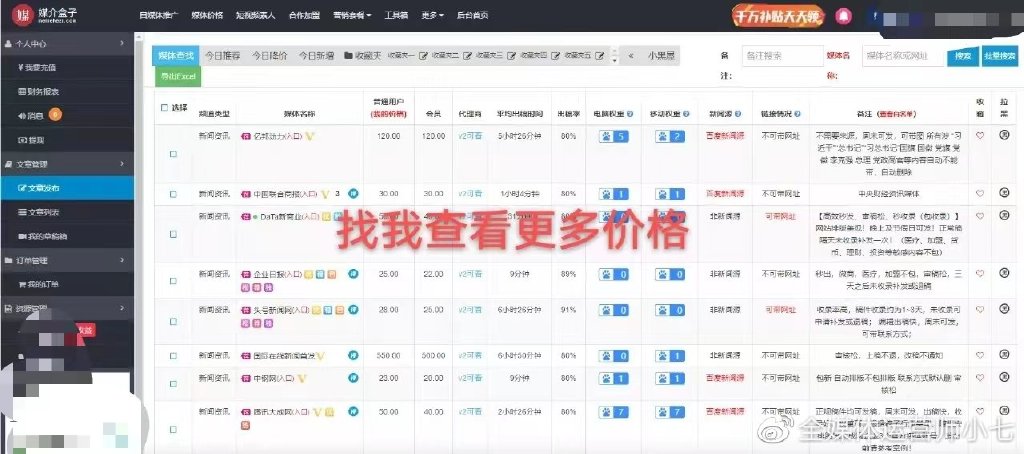Open 合作加盟 in top navigation

point(304,15)
